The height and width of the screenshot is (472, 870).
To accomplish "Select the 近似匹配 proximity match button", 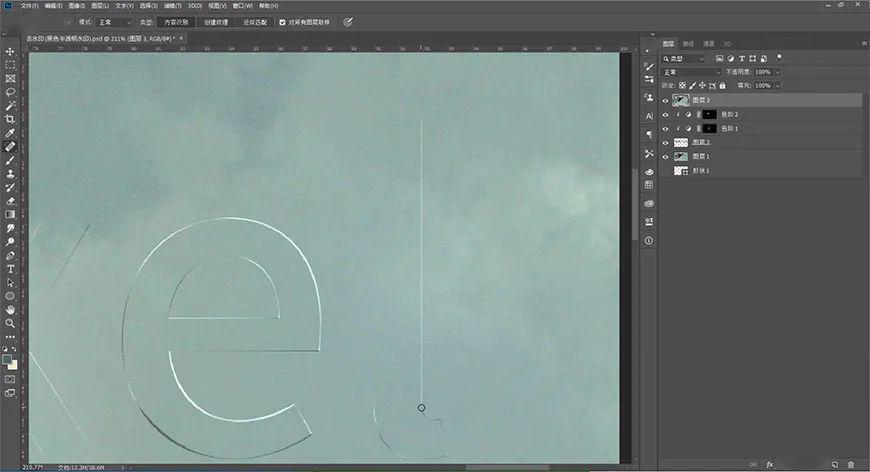I will [255, 22].
